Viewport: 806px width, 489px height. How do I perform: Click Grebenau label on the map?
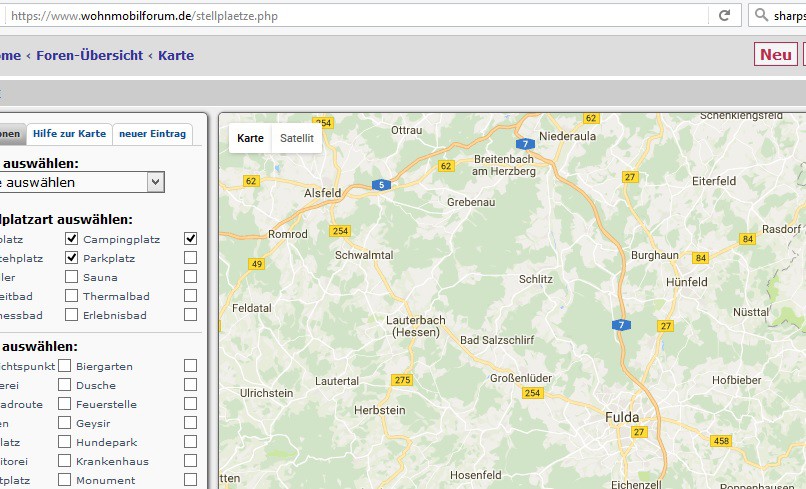471,202
